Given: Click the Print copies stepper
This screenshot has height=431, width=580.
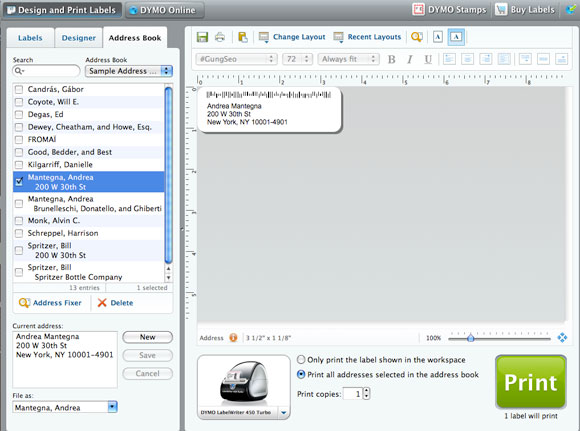Looking at the screenshot, I should click(x=366, y=393).
